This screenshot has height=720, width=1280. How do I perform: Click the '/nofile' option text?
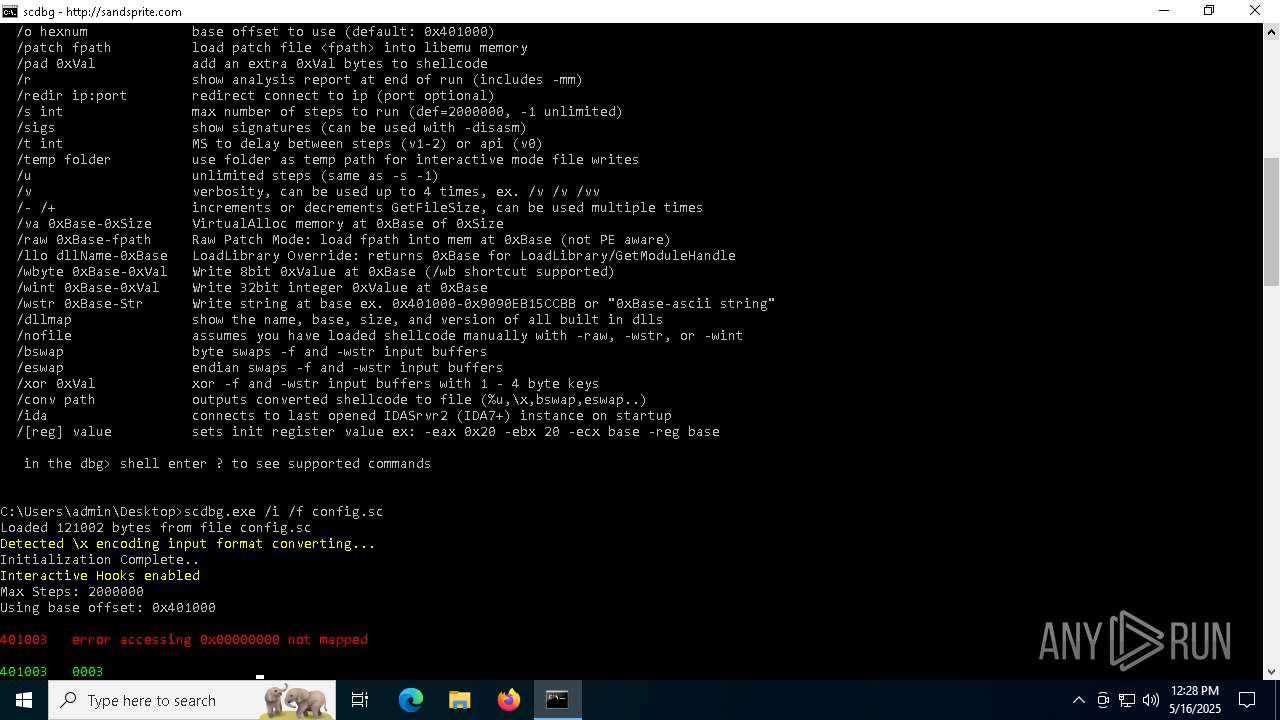(44, 336)
